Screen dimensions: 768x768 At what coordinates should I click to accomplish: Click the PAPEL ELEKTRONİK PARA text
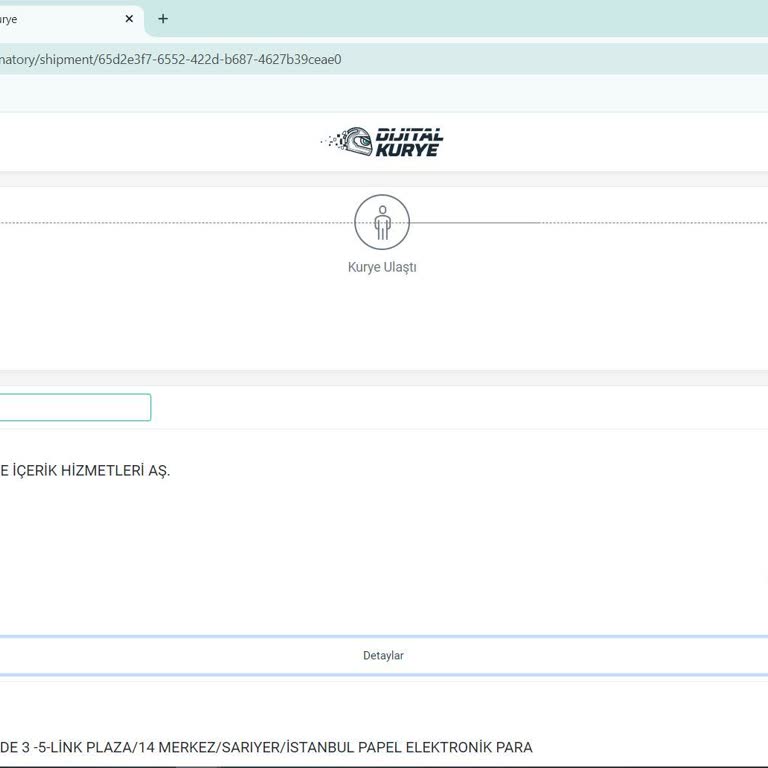click(445, 747)
